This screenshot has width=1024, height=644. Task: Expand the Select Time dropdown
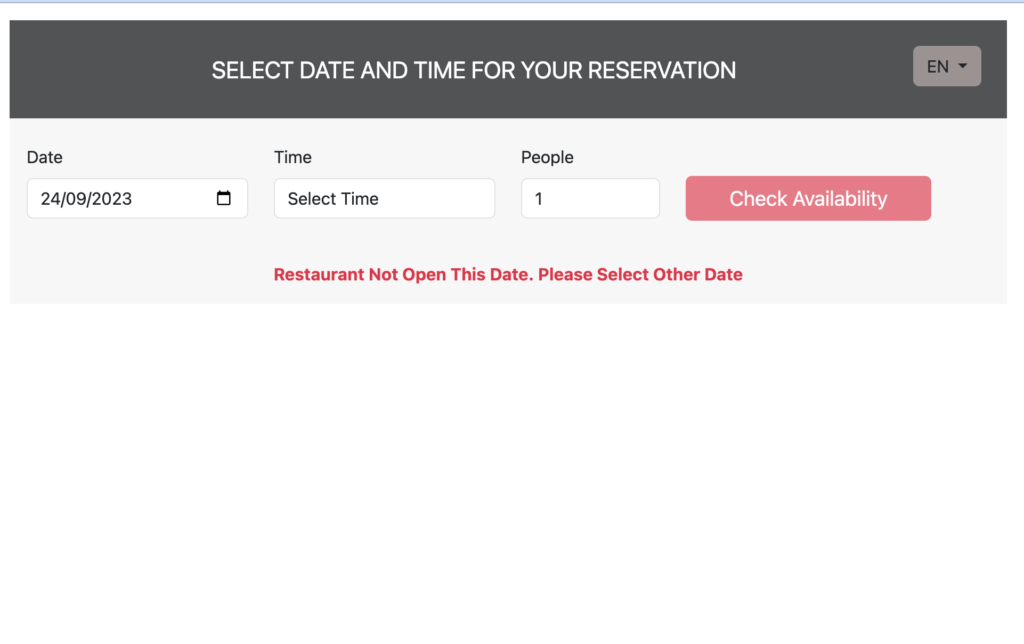384,198
